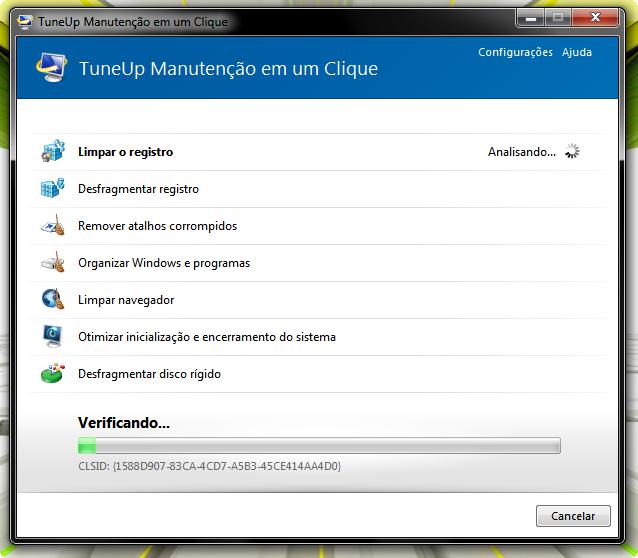The width and height of the screenshot is (638, 558).
Task: Close the TuneUp window
Action: tap(595, 18)
